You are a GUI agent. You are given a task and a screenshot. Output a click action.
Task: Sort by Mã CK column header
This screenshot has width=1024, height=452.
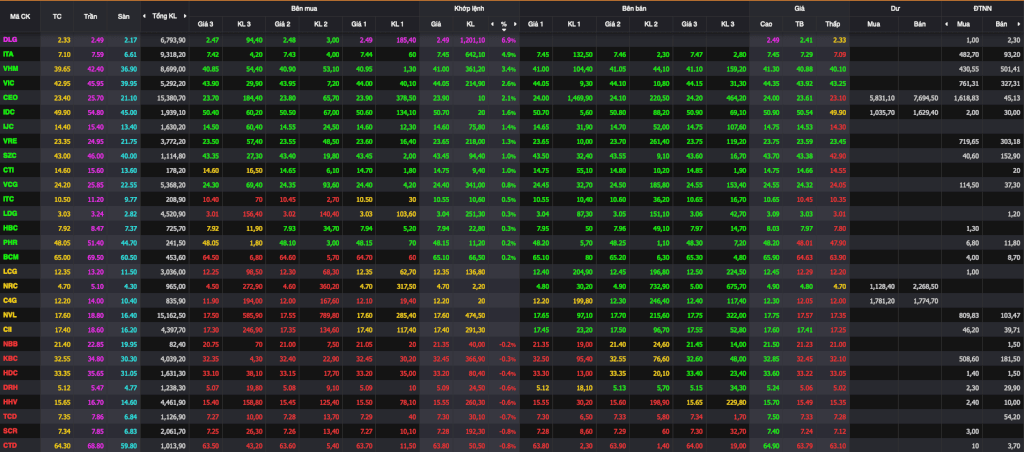tap(20, 16)
